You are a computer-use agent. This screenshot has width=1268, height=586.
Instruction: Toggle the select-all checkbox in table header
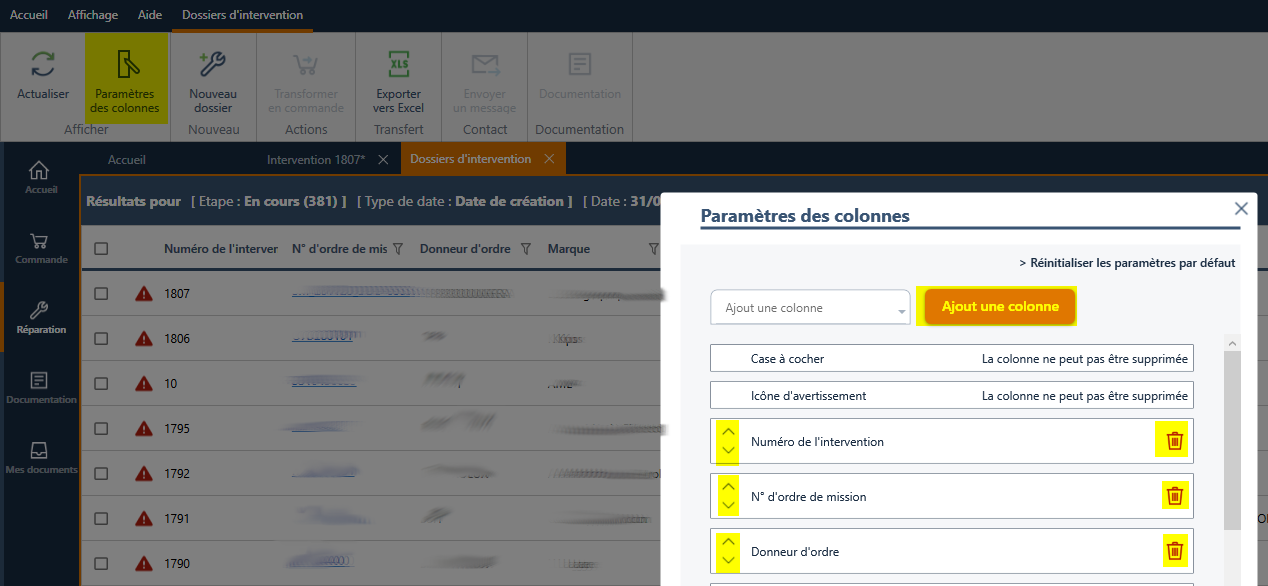click(101, 249)
